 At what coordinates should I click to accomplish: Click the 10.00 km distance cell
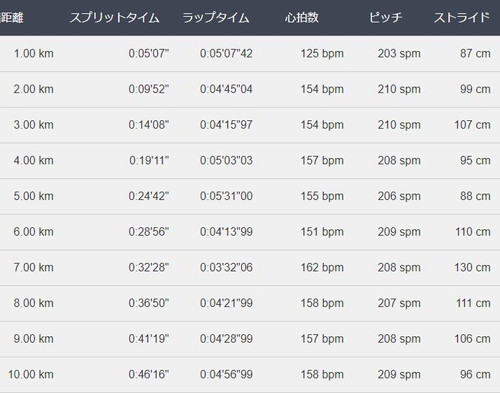tap(31, 374)
